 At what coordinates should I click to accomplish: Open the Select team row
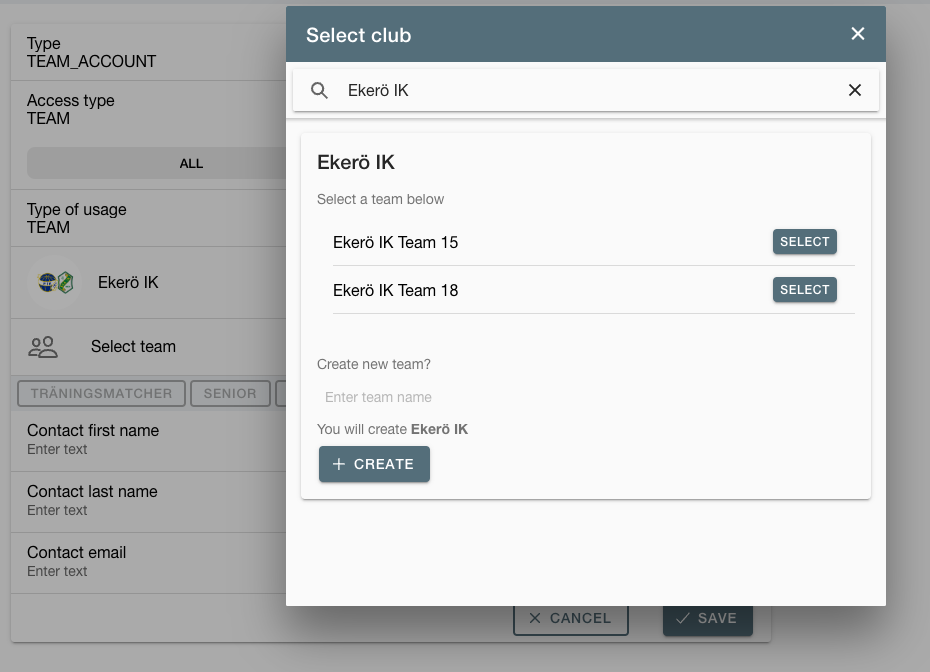tap(148, 347)
